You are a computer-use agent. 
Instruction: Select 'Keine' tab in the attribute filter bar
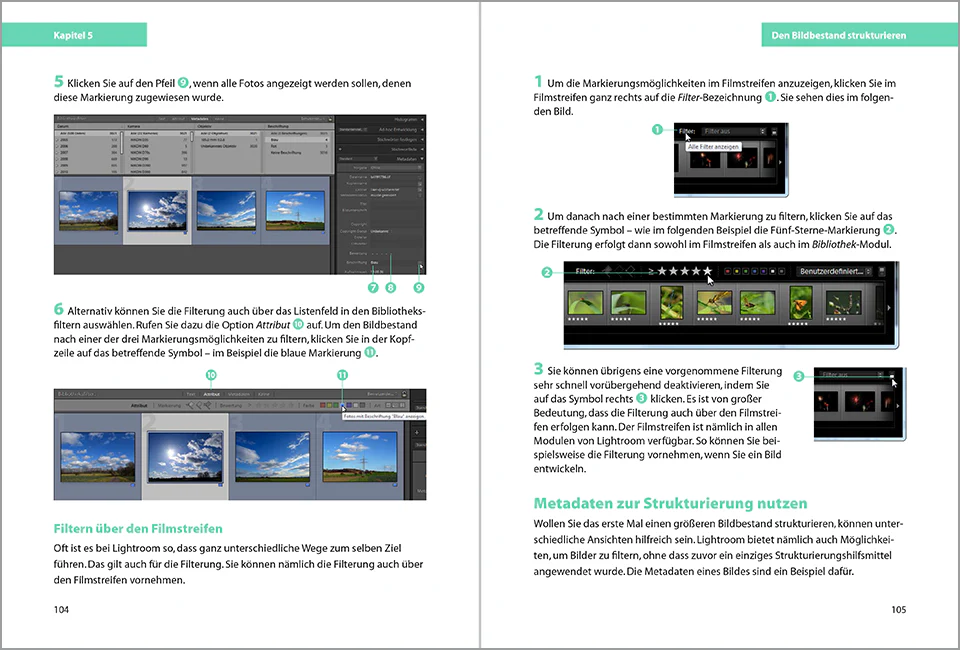point(264,394)
